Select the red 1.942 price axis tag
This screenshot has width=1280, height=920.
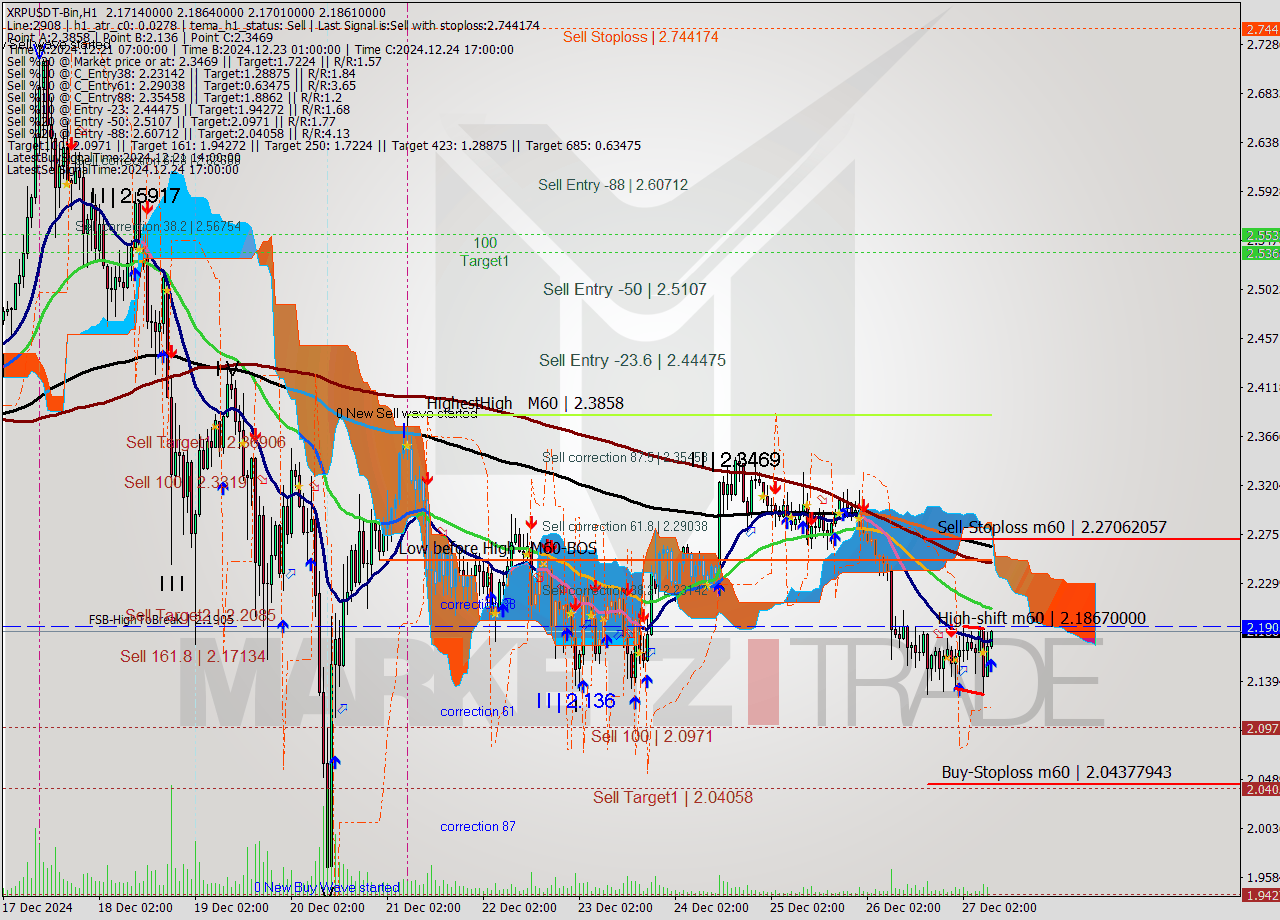point(1260,895)
